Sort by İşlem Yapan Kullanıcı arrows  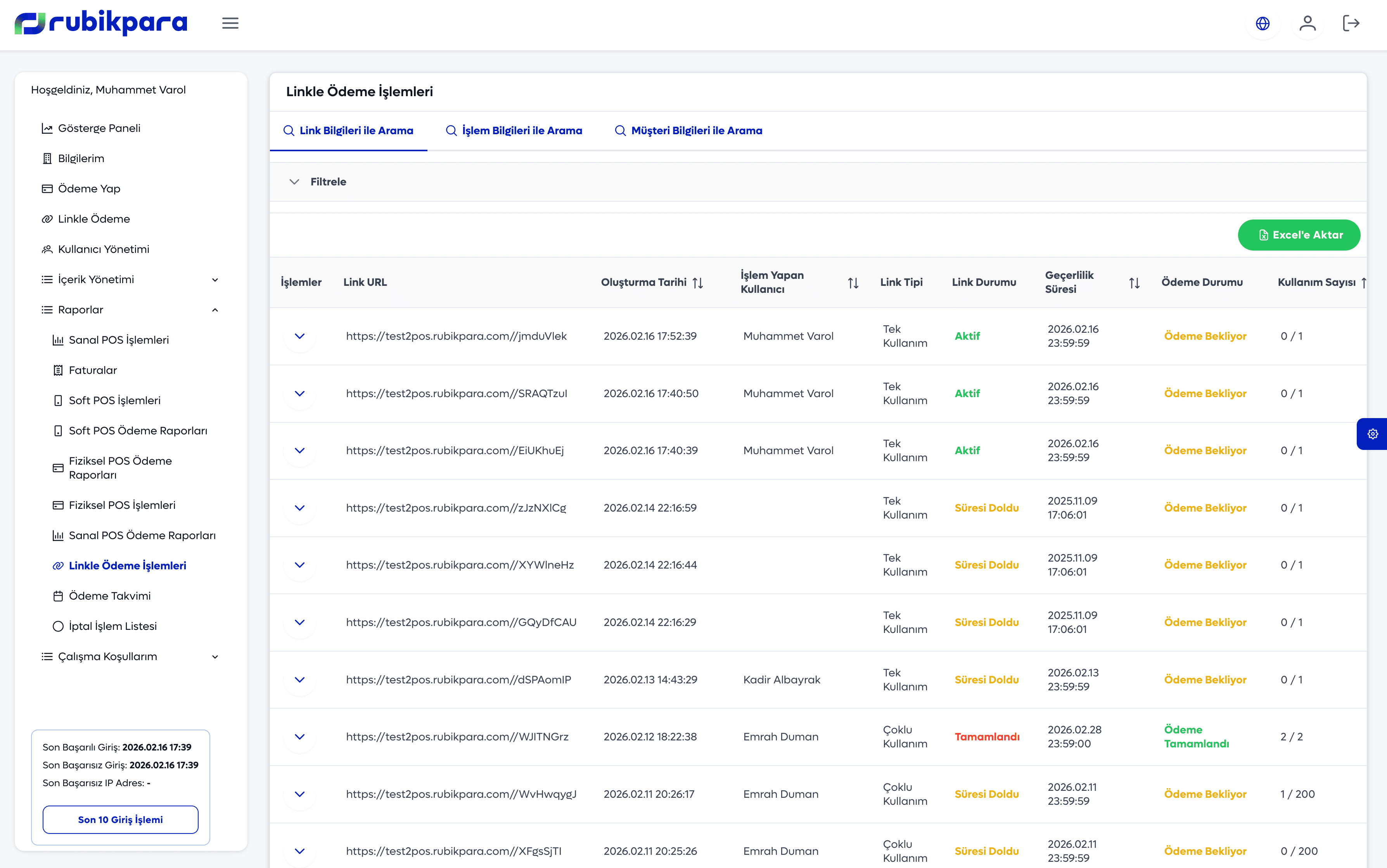point(853,283)
